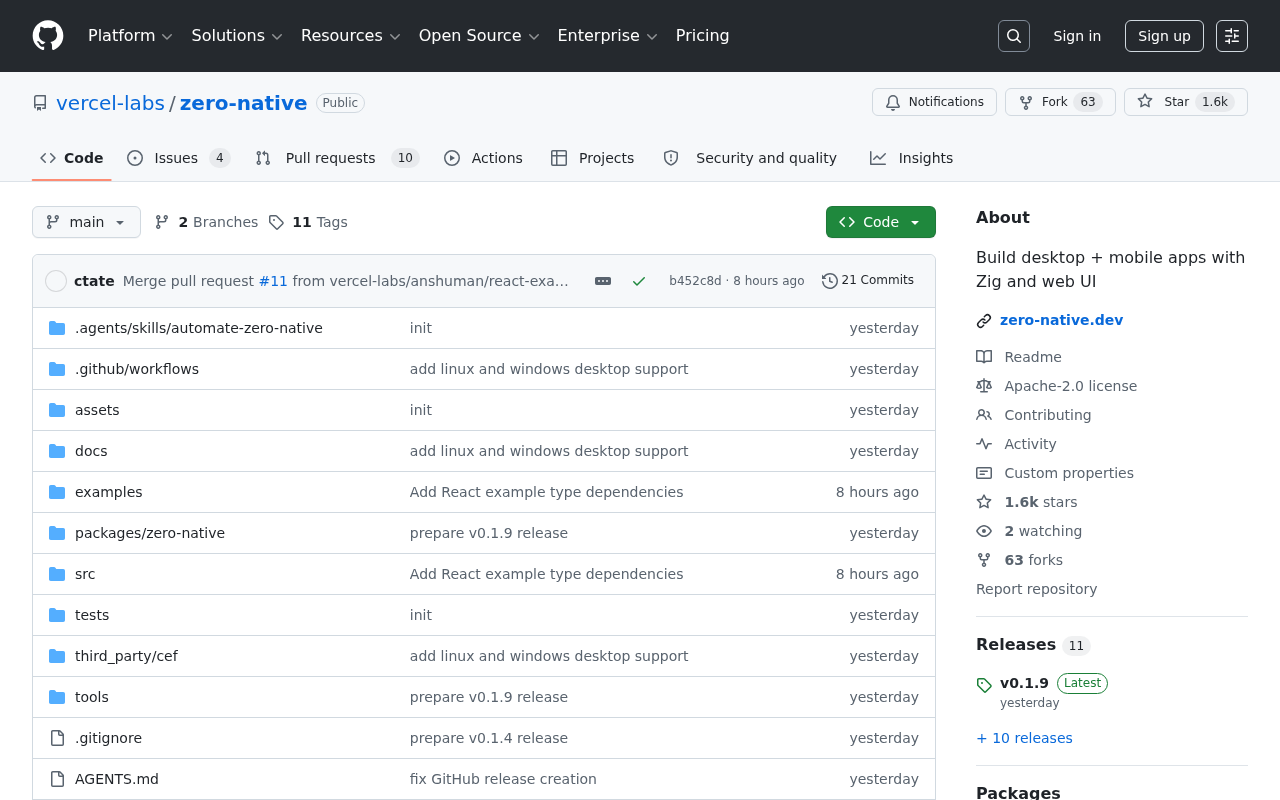This screenshot has width=1280, height=800.
Task: Open the third_party/cef folder
Action: pyautogui.click(x=126, y=656)
